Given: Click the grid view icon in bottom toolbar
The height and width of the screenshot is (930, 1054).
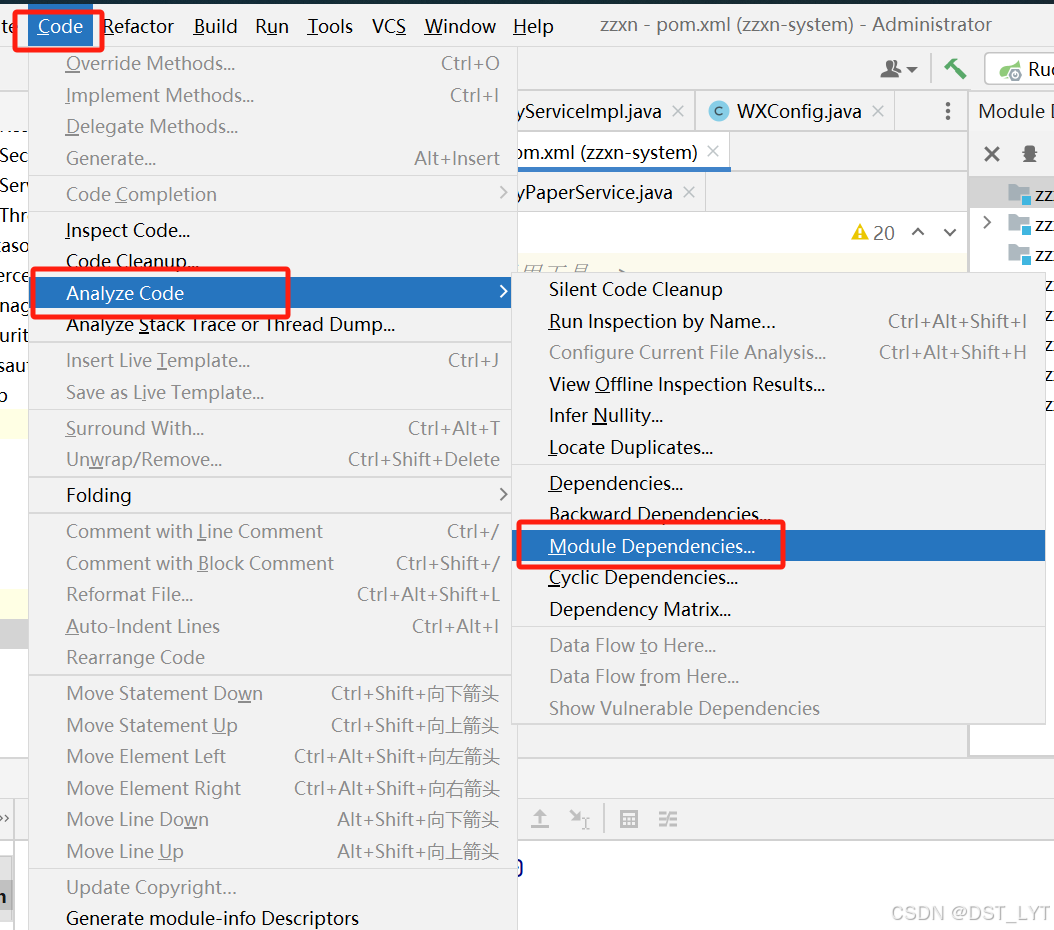Looking at the screenshot, I should (x=629, y=818).
